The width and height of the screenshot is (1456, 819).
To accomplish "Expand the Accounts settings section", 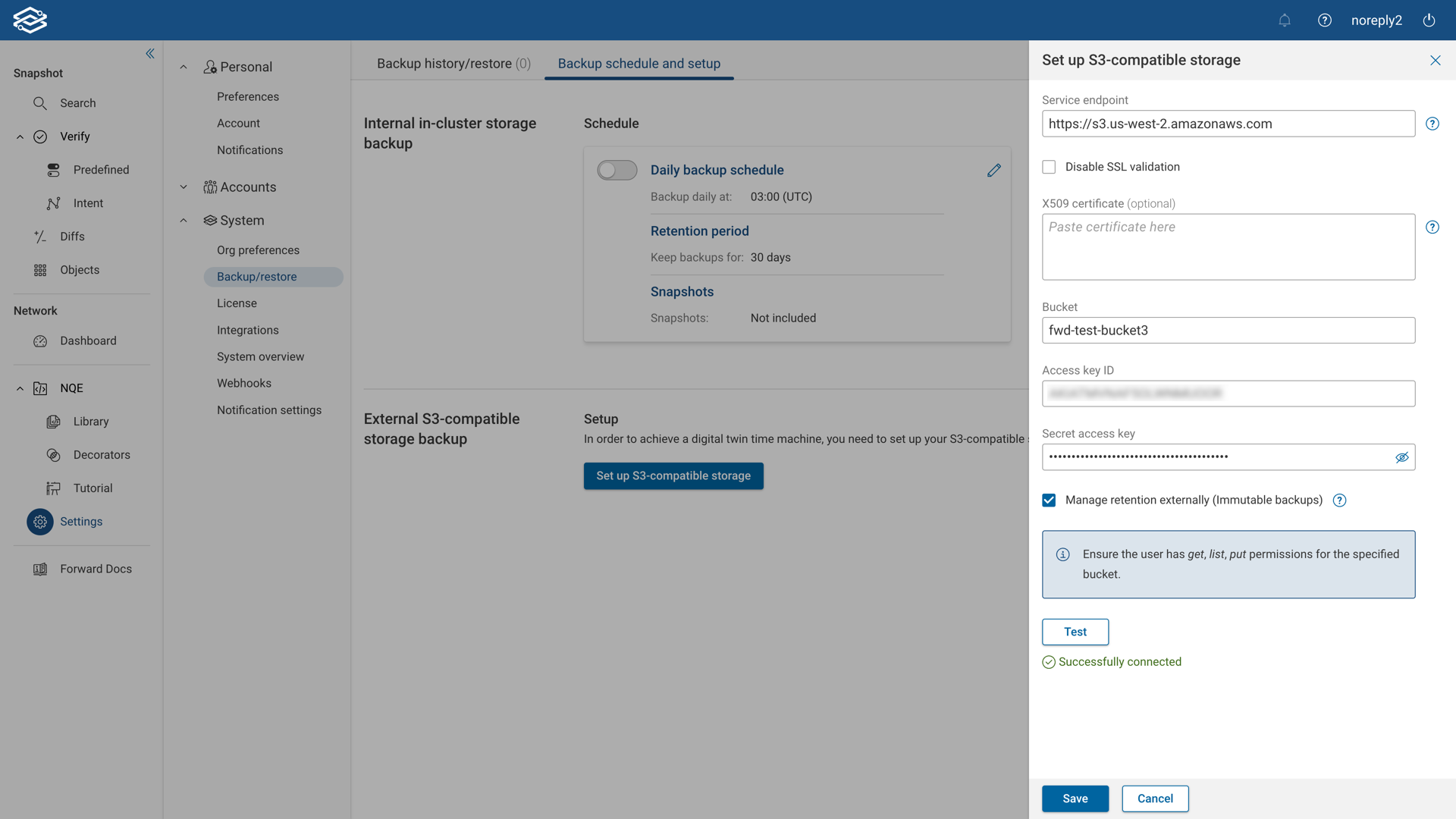I will [x=184, y=187].
